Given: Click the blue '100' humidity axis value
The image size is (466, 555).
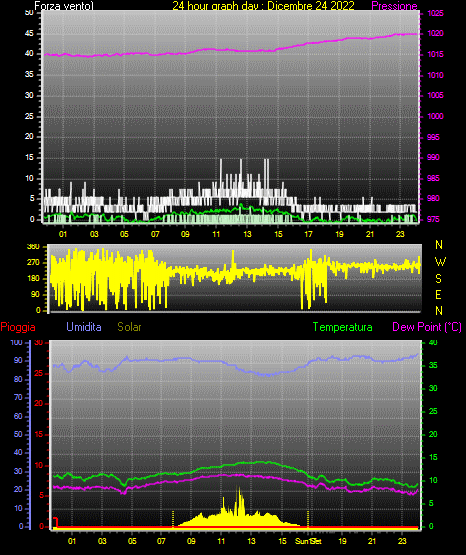Looking at the screenshot, I should click(x=16, y=343).
